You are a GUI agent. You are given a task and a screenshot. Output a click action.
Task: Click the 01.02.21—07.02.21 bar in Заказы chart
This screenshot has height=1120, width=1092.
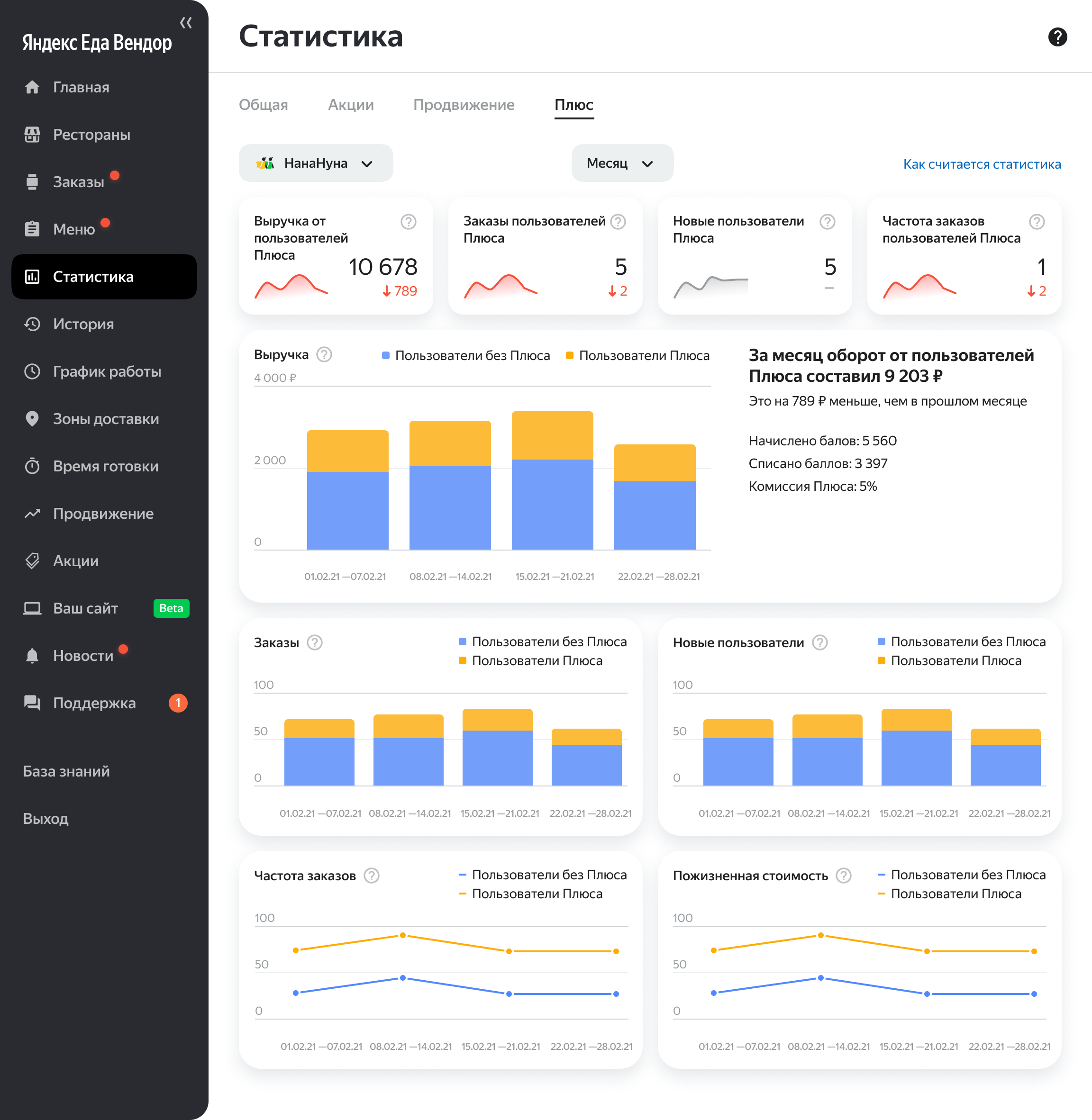319,752
